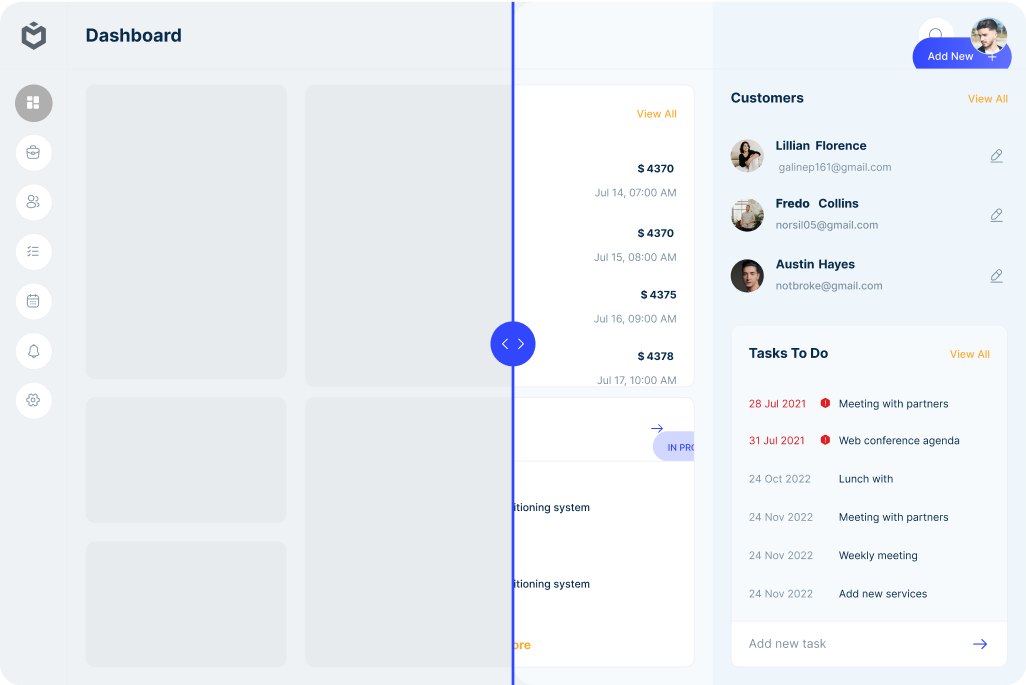Click View All in Tasks To Do
This screenshot has width=1026, height=685.
pos(969,354)
